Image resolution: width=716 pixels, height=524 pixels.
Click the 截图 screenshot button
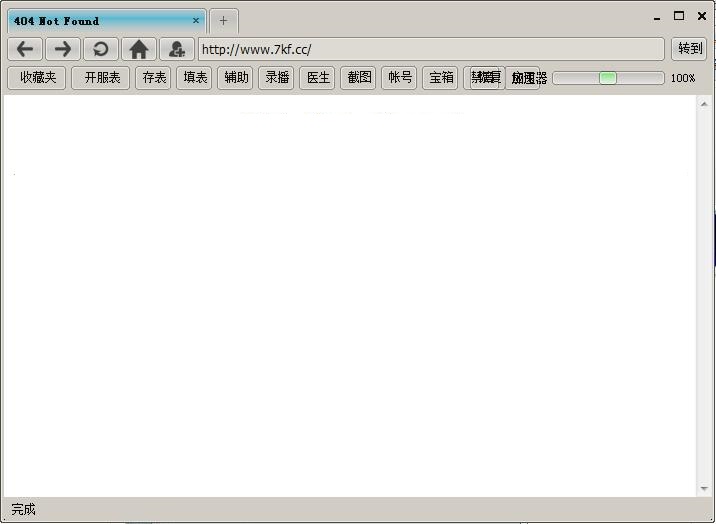(x=359, y=78)
